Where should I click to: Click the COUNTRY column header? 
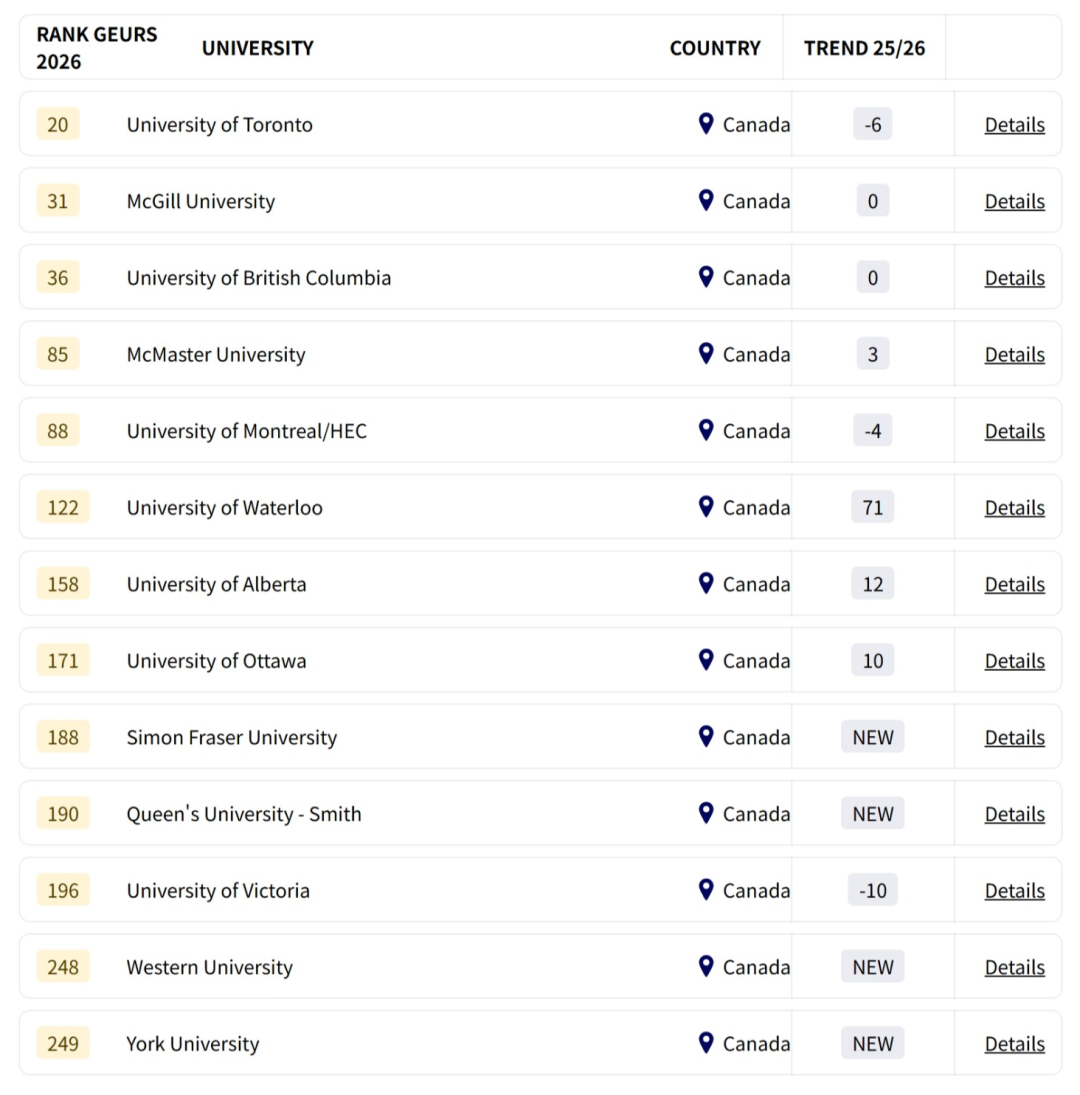pos(715,47)
